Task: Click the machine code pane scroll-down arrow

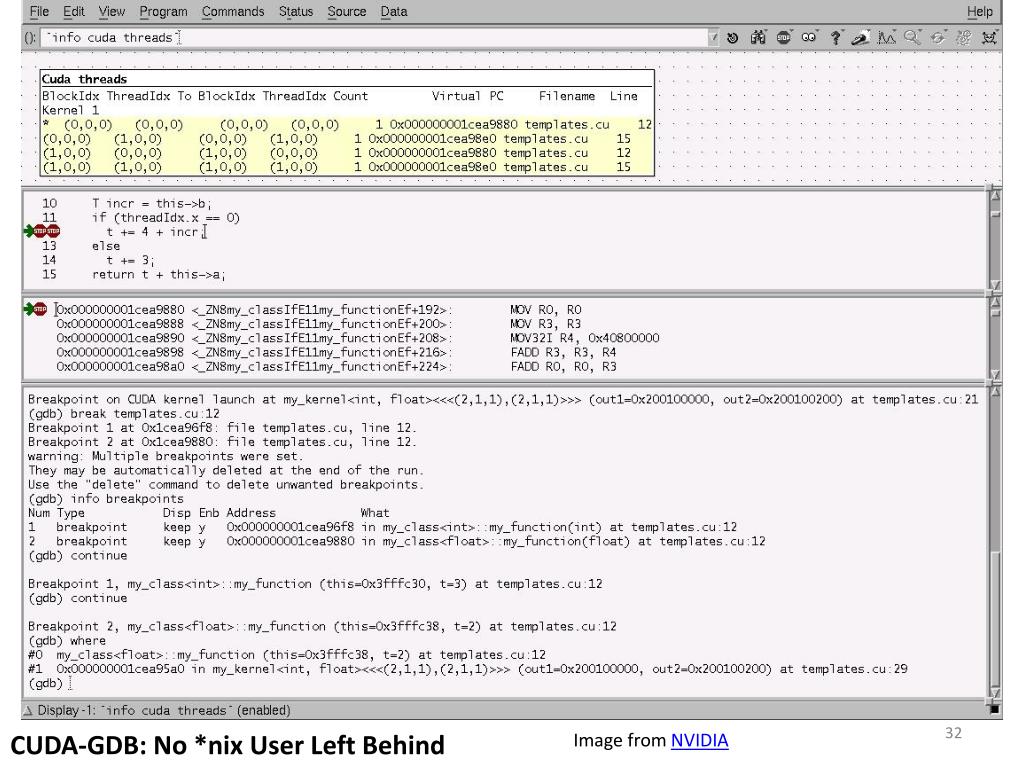Action: point(995,375)
